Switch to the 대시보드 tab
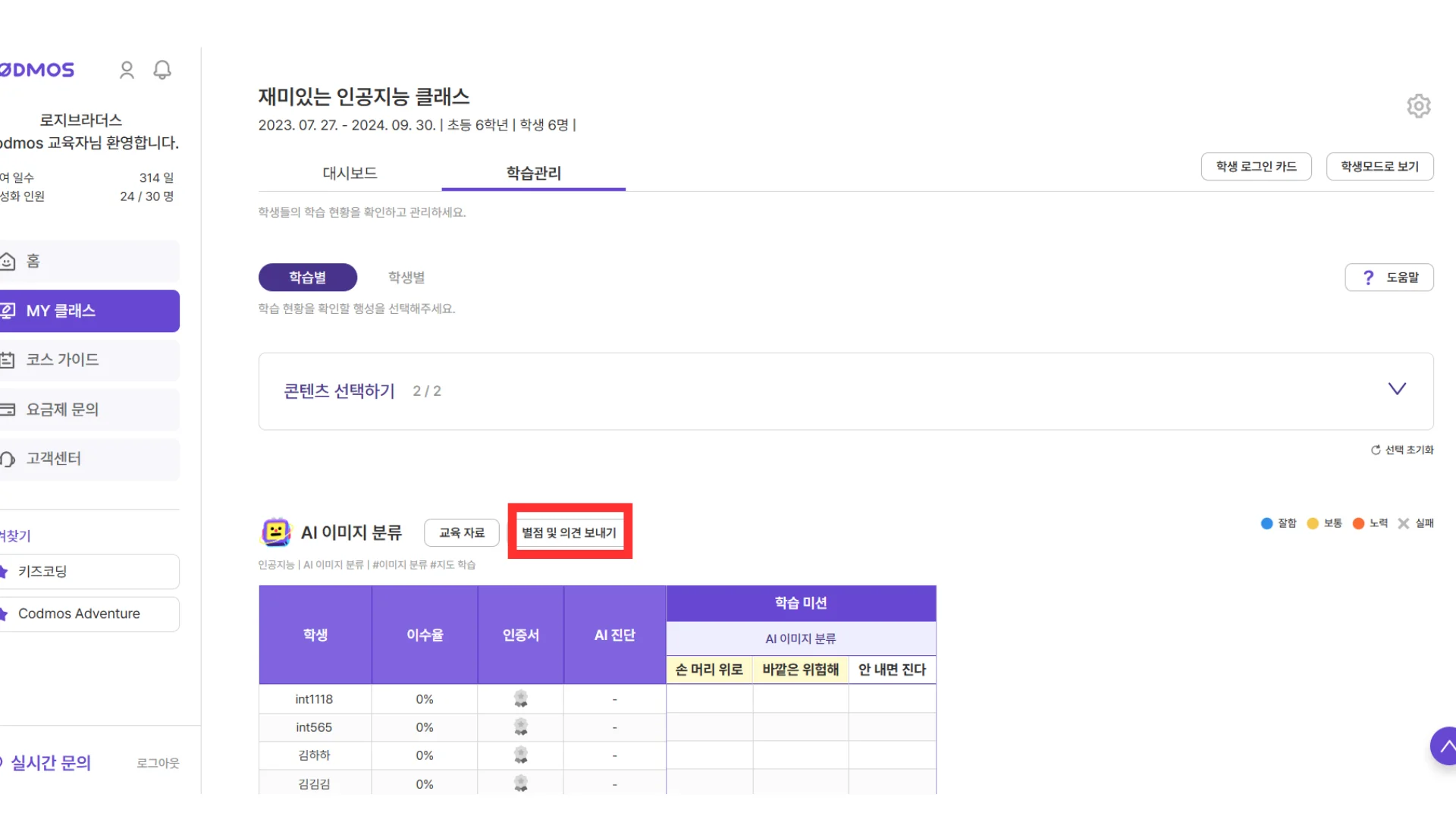Viewport: 1456px width, 819px height. point(350,173)
